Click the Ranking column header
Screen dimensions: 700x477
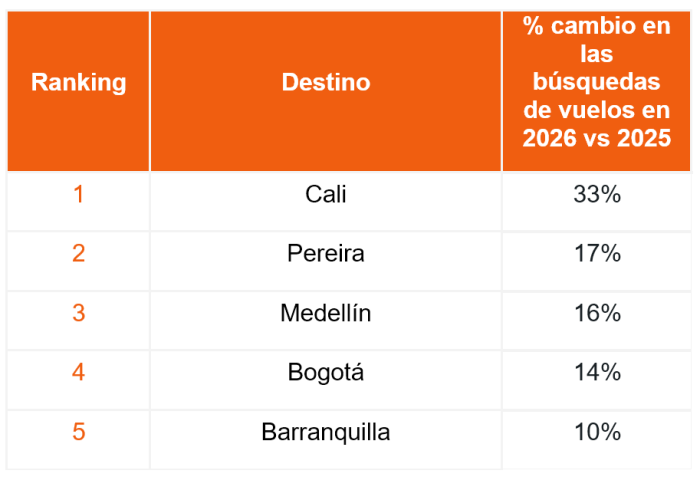(x=78, y=82)
